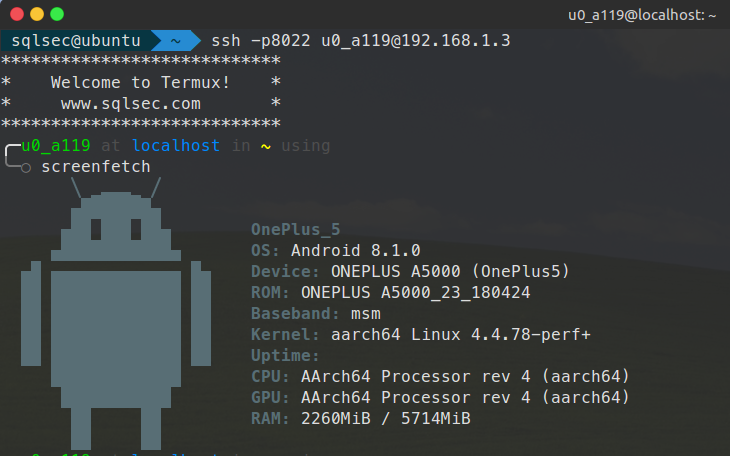
Task: Click the green maximize window button
Action: pos(57,14)
